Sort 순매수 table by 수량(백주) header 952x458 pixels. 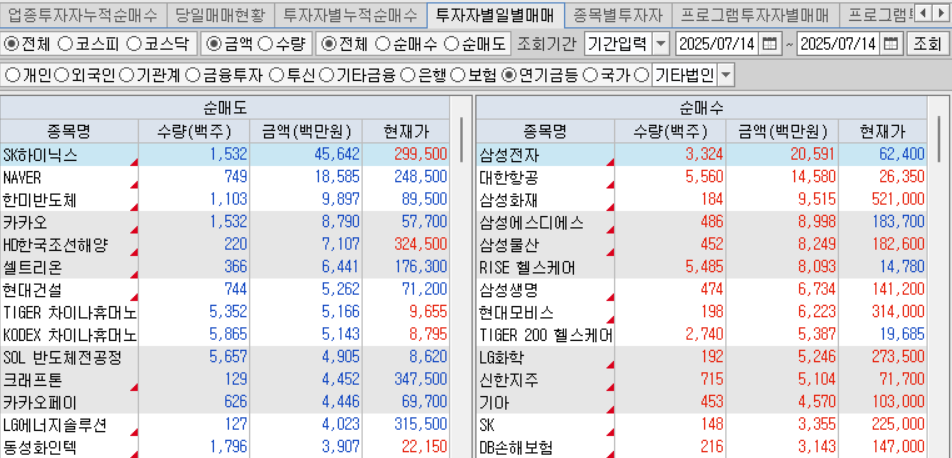(670, 131)
